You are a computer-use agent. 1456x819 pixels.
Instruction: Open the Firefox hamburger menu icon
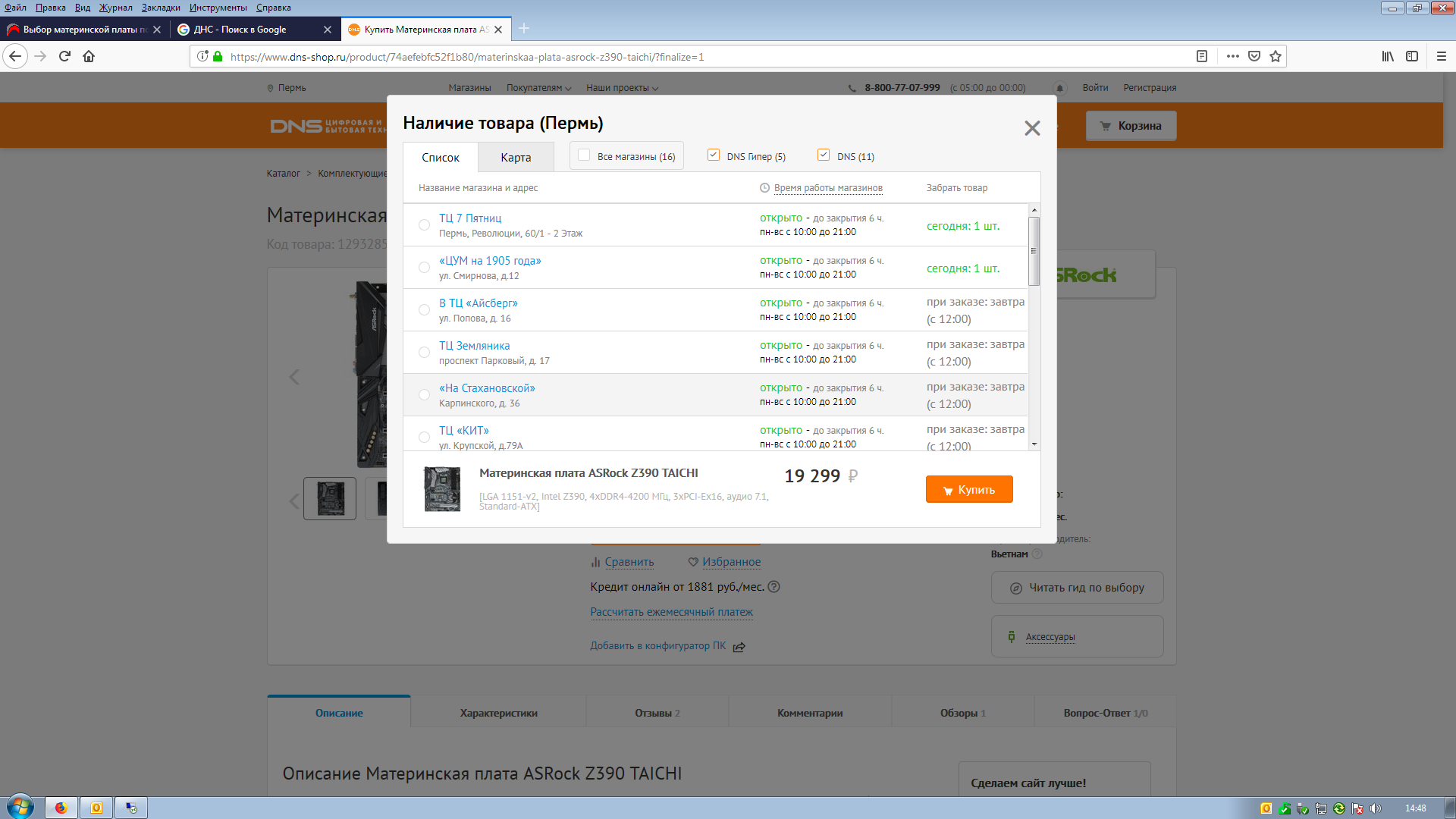(x=1441, y=56)
